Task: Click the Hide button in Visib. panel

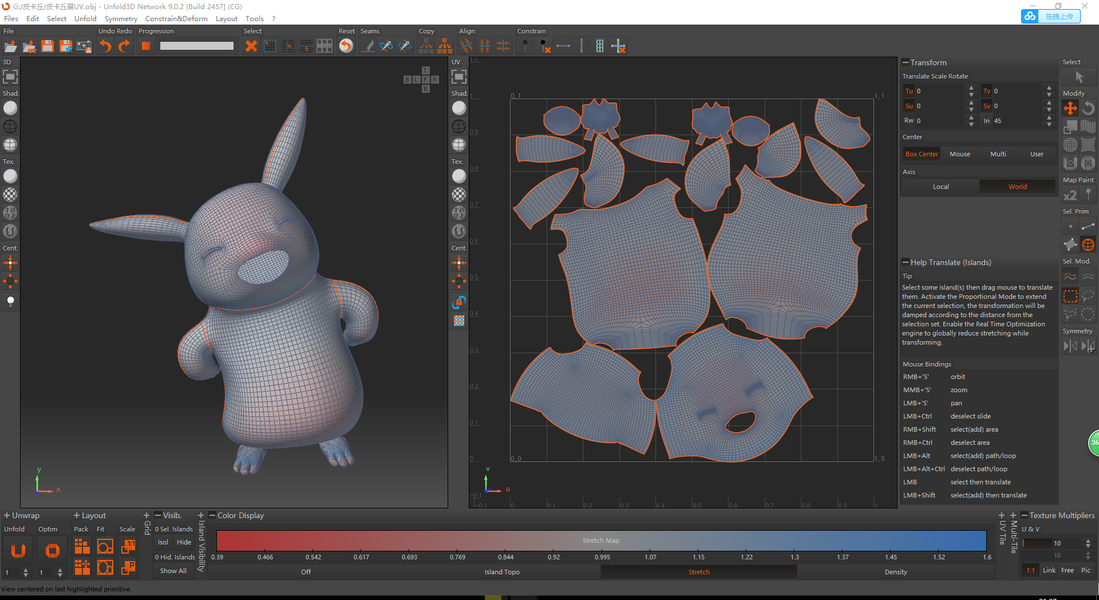Action: 184,543
